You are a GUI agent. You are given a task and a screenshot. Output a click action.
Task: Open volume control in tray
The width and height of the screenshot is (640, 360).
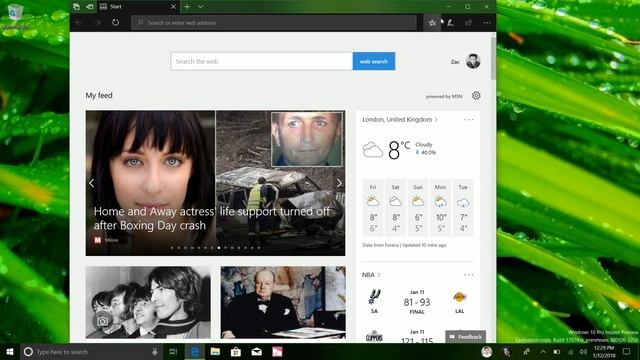tap(583, 351)
